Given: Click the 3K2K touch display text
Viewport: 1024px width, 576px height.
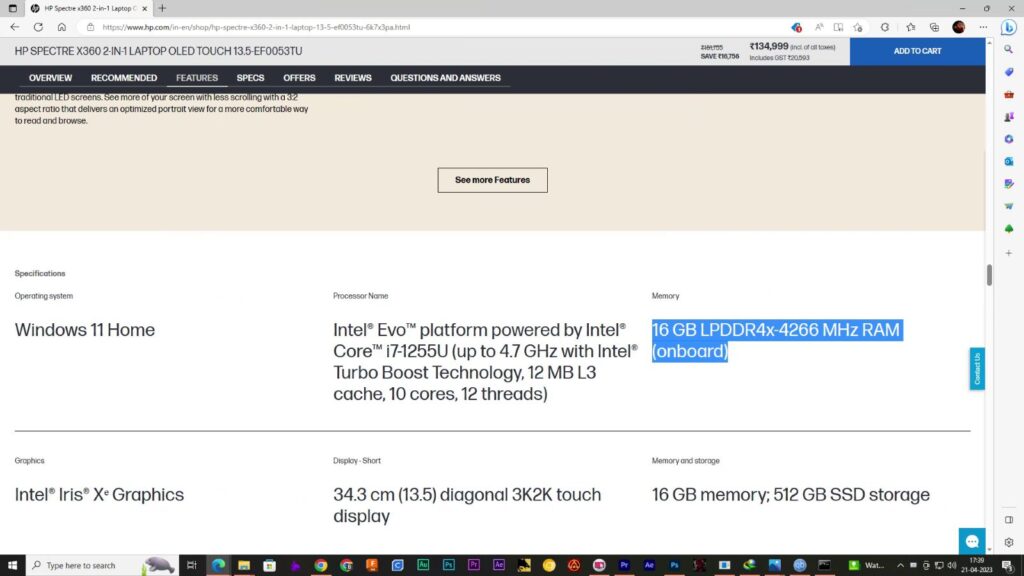Looking at the screenshot, I should click(x=467, y=505).
